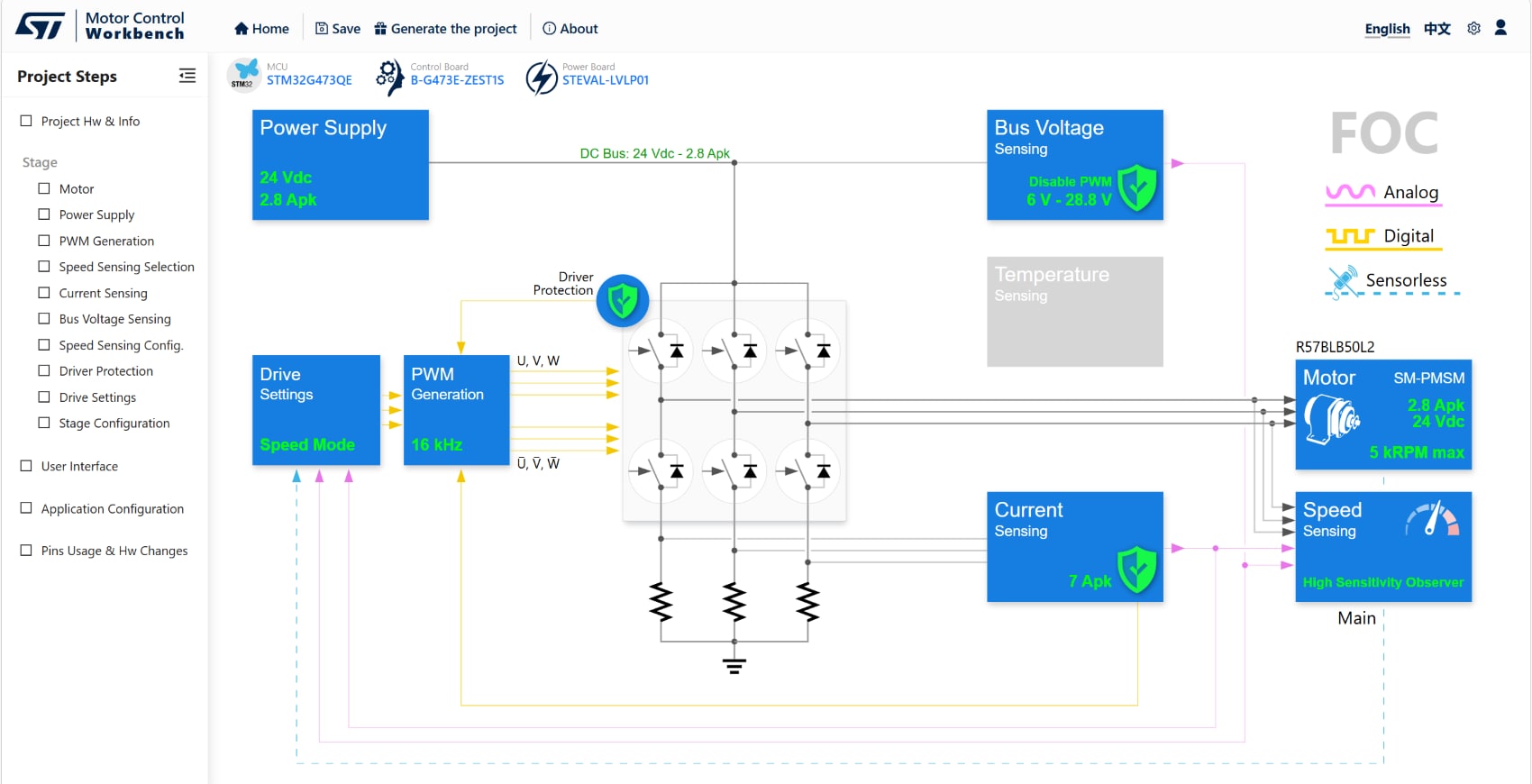Click the leftmost shunt resistor symbol
Screen dimensions: 1532x784
(661, 601)
